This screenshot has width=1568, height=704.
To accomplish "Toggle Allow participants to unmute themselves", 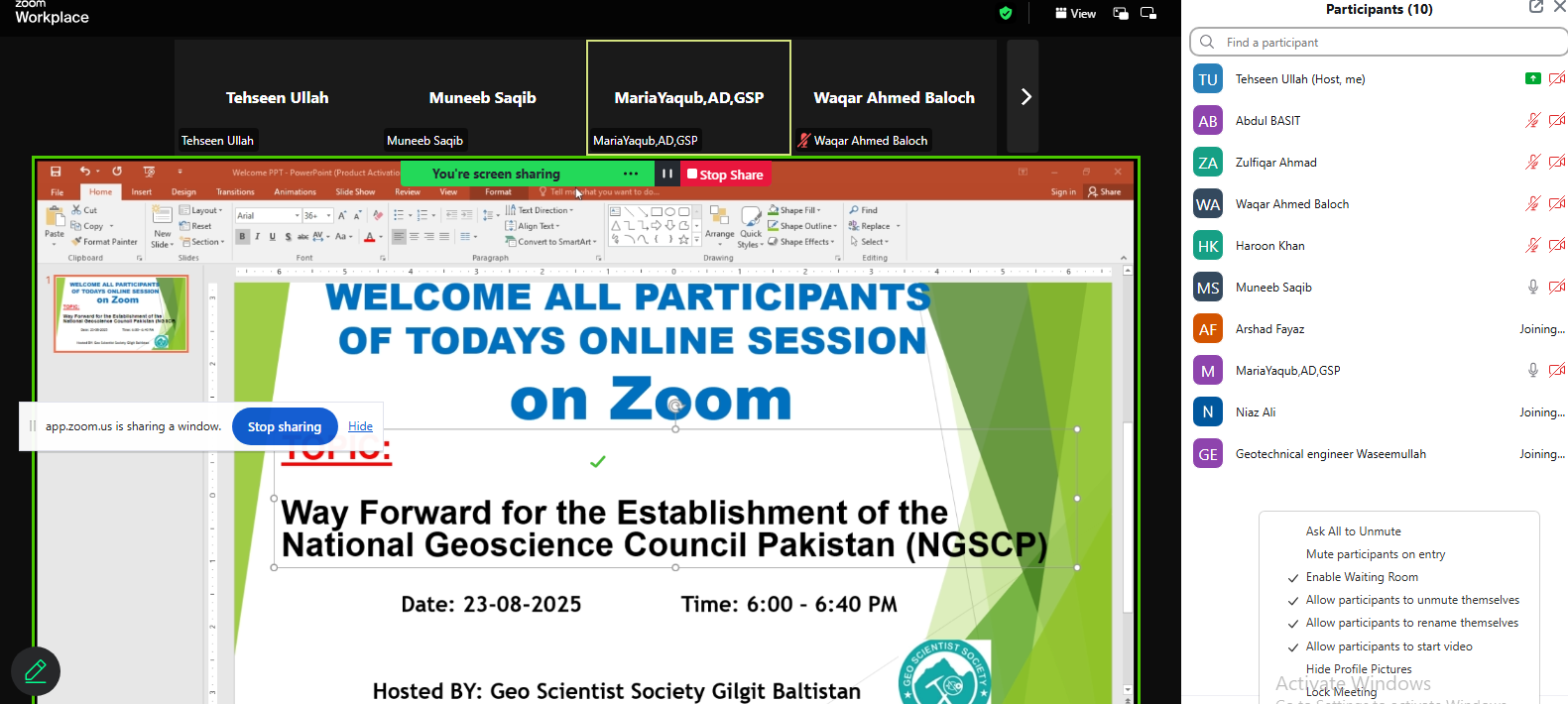I will tap(1412, 600).
